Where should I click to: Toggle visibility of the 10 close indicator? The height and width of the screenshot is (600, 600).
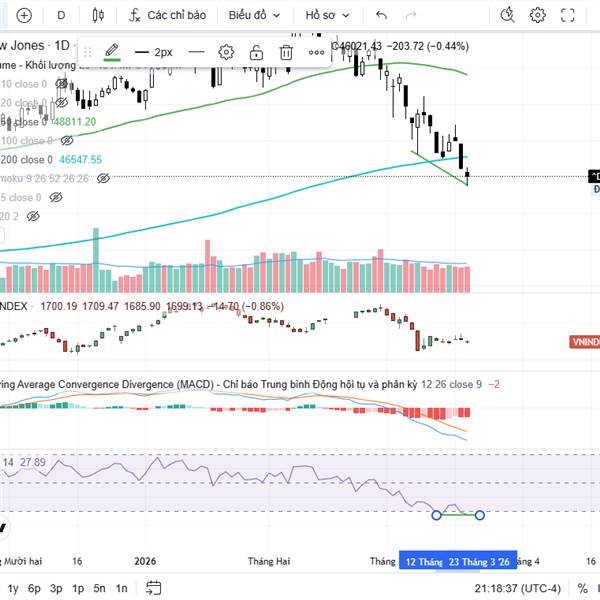[x=62, y=83]
